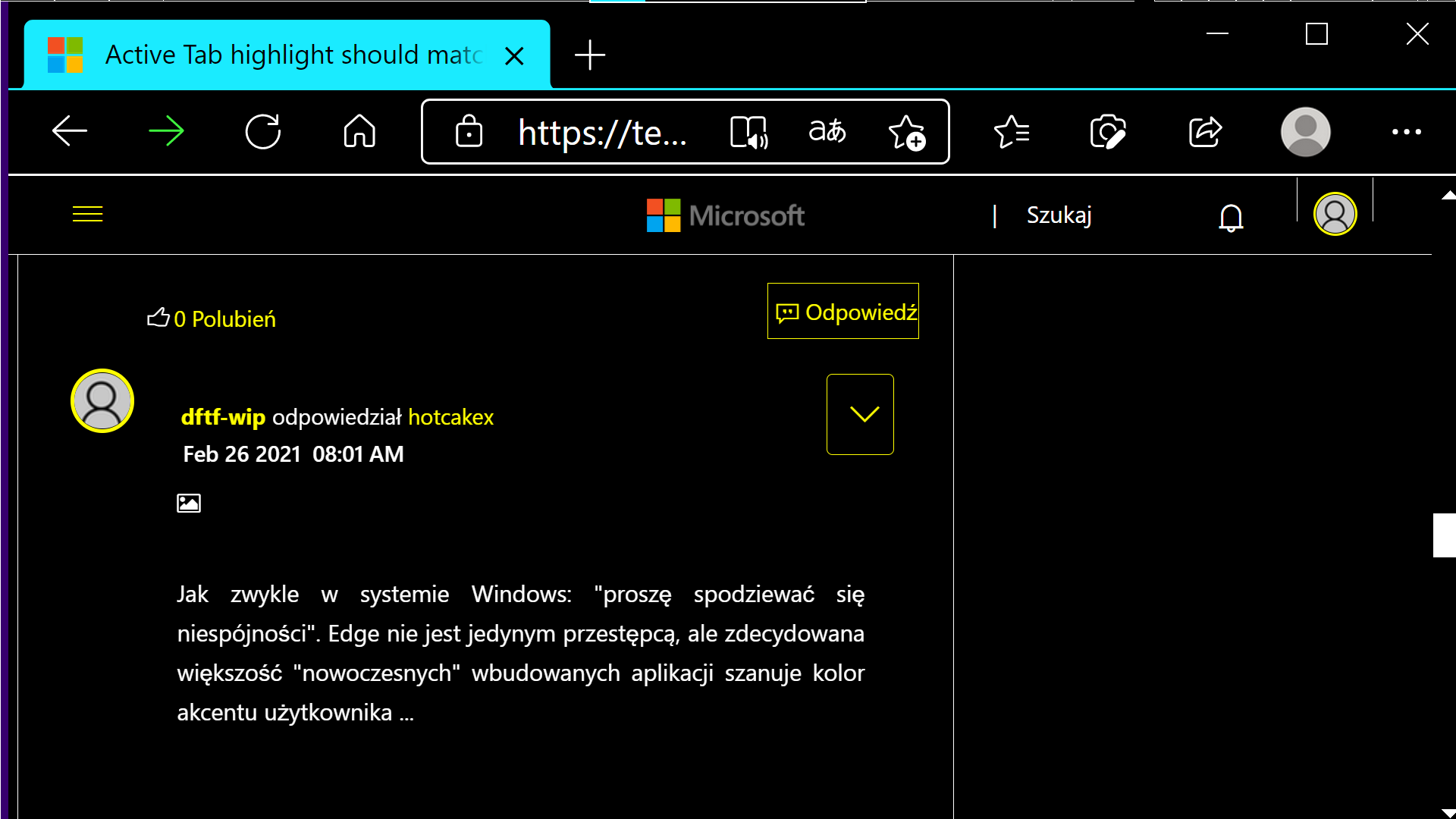Click the Odpowiedź reply button
This screenshot has height=819, width=1456.
(843, 311)
